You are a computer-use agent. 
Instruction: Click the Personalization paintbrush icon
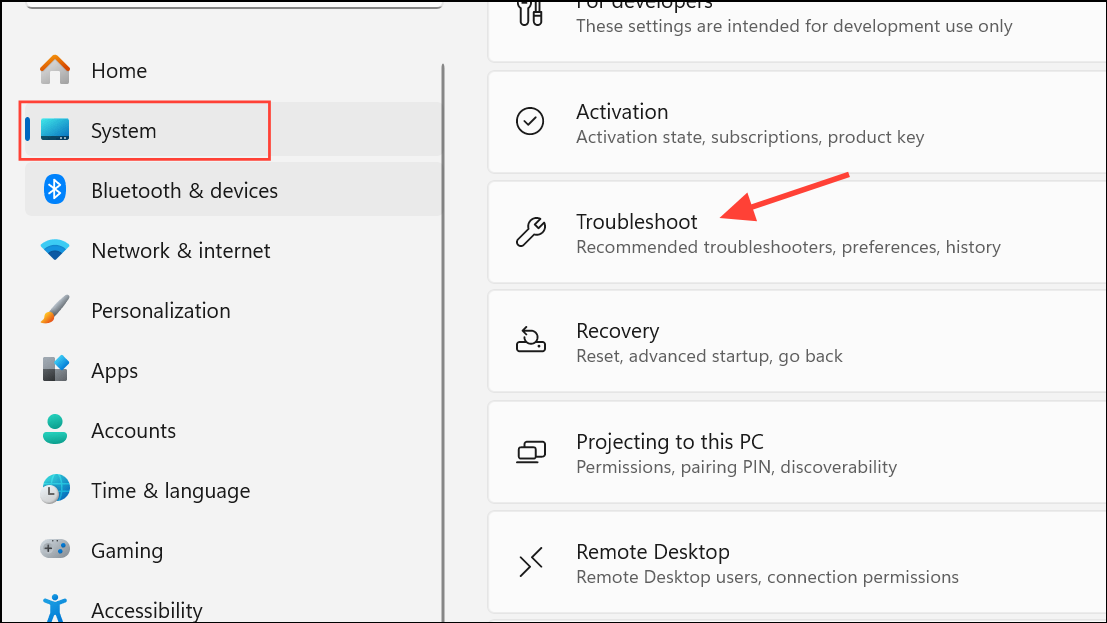point(54,310)
